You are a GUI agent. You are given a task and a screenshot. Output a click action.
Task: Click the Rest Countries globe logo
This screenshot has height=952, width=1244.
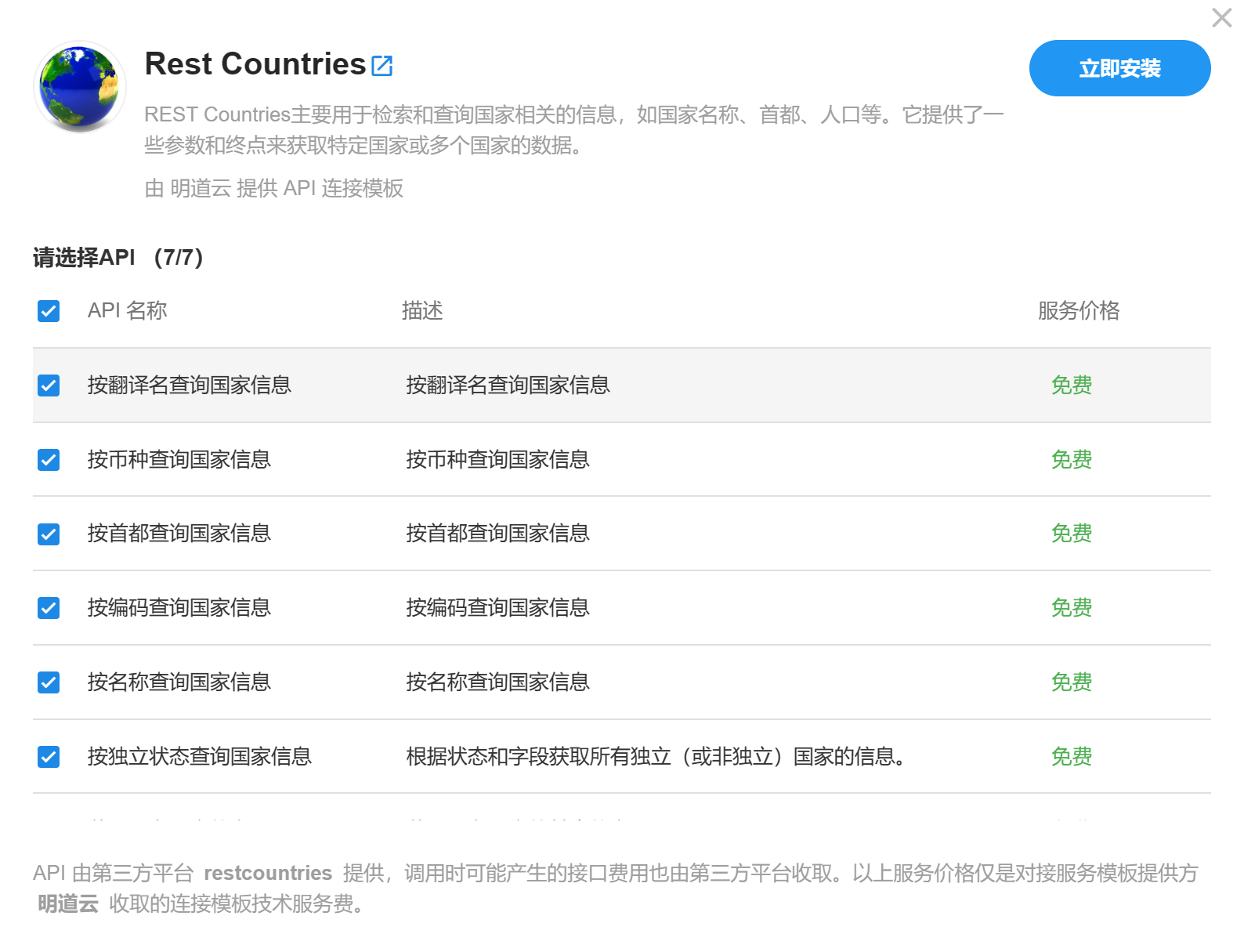tap(80, 87)
